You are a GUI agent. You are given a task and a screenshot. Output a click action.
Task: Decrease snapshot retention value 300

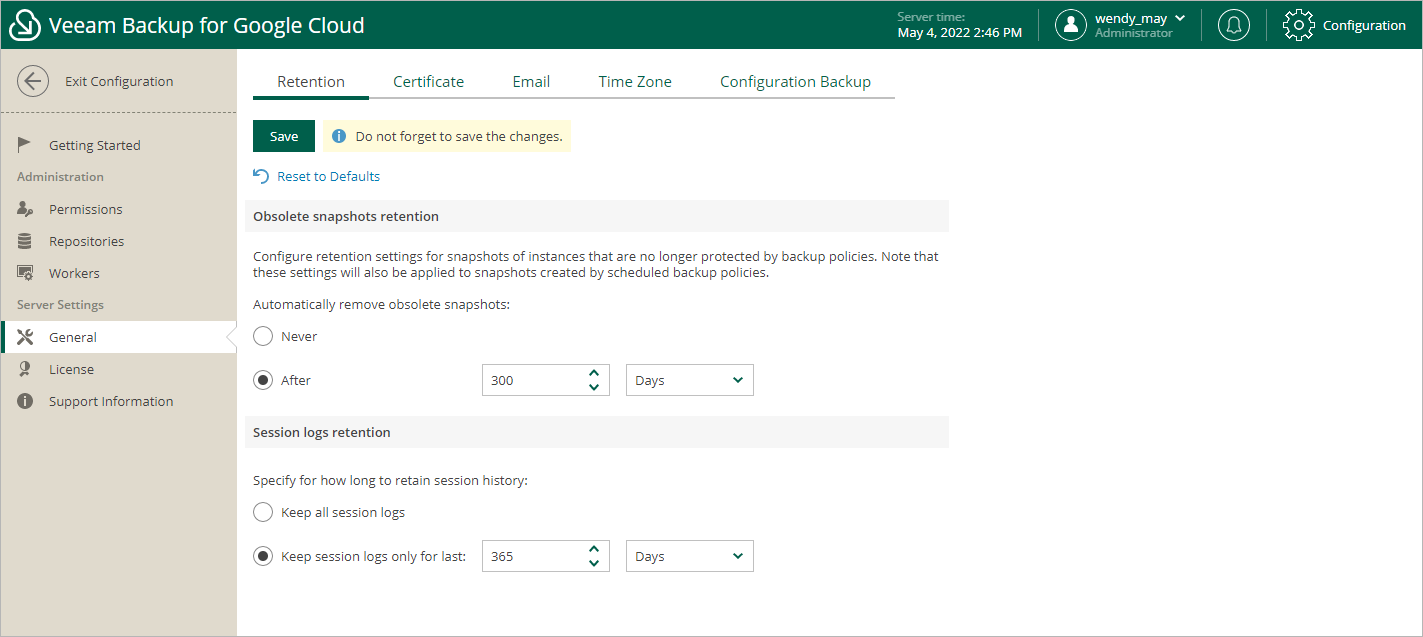coord(594,388)
